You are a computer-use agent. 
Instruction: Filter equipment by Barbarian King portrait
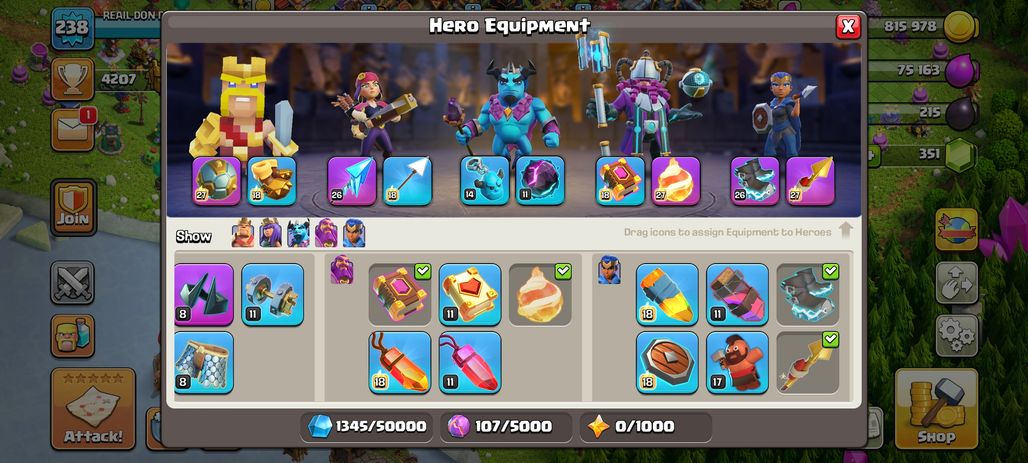pos(243,233)
